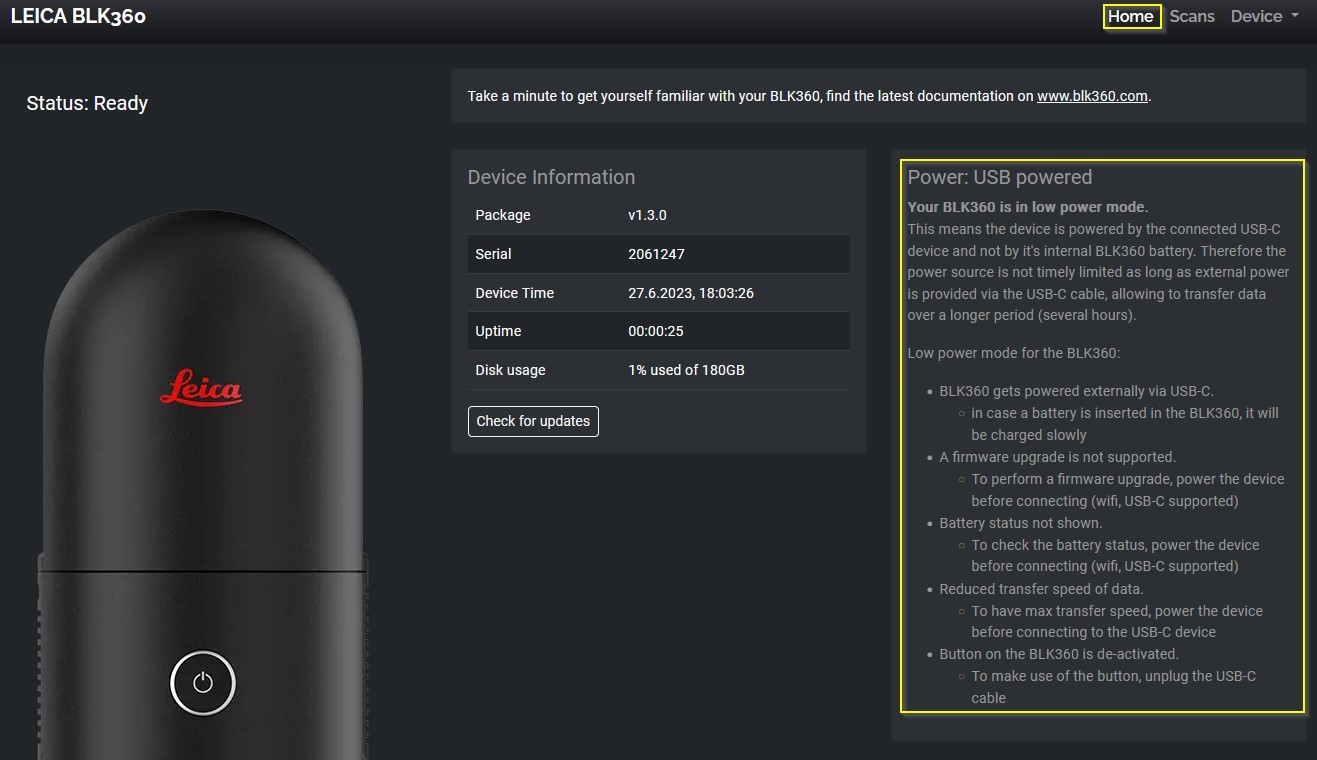The image size is (1317, 760).
Task: Click the low power mode bold notice
Action: tap(1028, 207)
